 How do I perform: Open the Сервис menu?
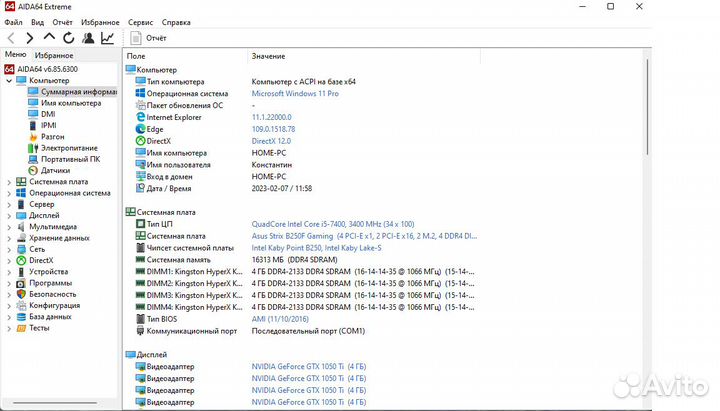(x=141, y=22)
